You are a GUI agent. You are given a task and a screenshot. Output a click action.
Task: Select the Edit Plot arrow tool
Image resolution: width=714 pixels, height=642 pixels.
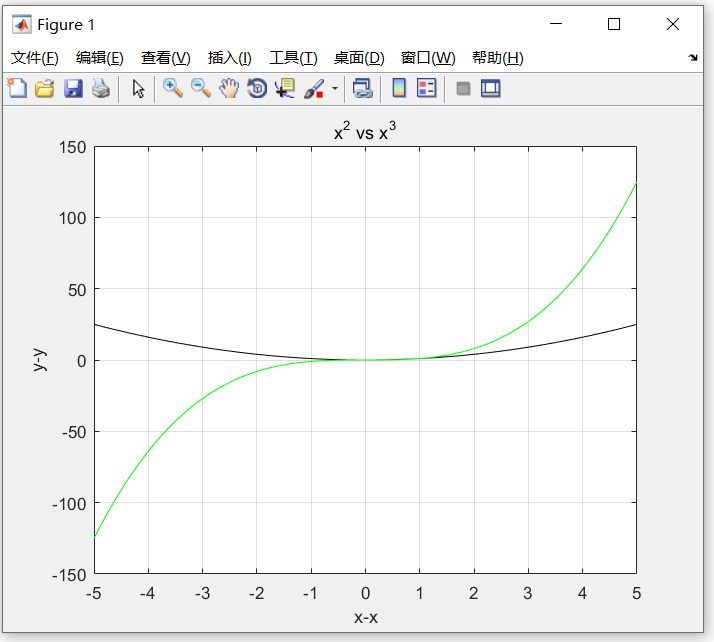138,88
